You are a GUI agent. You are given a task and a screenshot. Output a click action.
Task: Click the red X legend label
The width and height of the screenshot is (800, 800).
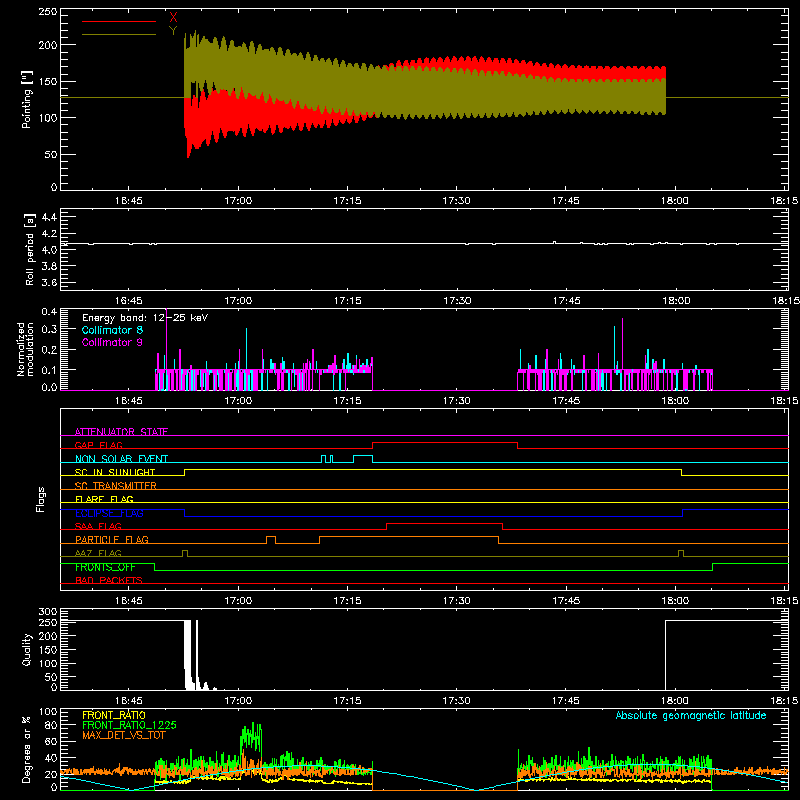[173, 17]
